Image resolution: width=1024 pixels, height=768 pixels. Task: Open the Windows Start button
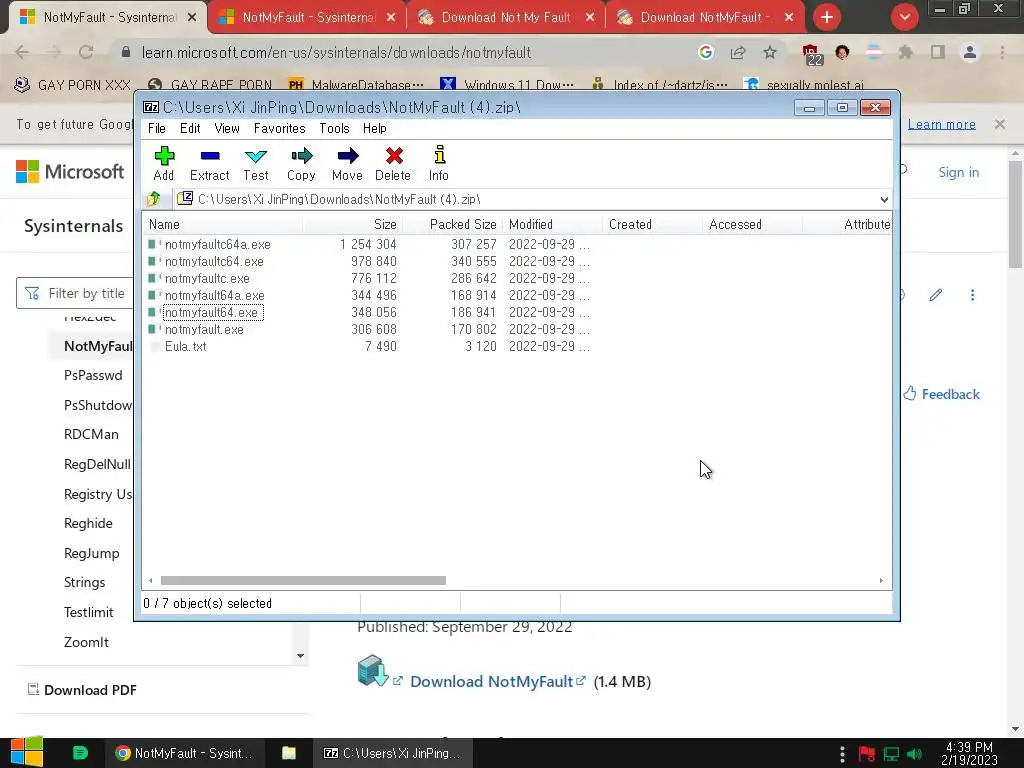click(x=27, y=752)
